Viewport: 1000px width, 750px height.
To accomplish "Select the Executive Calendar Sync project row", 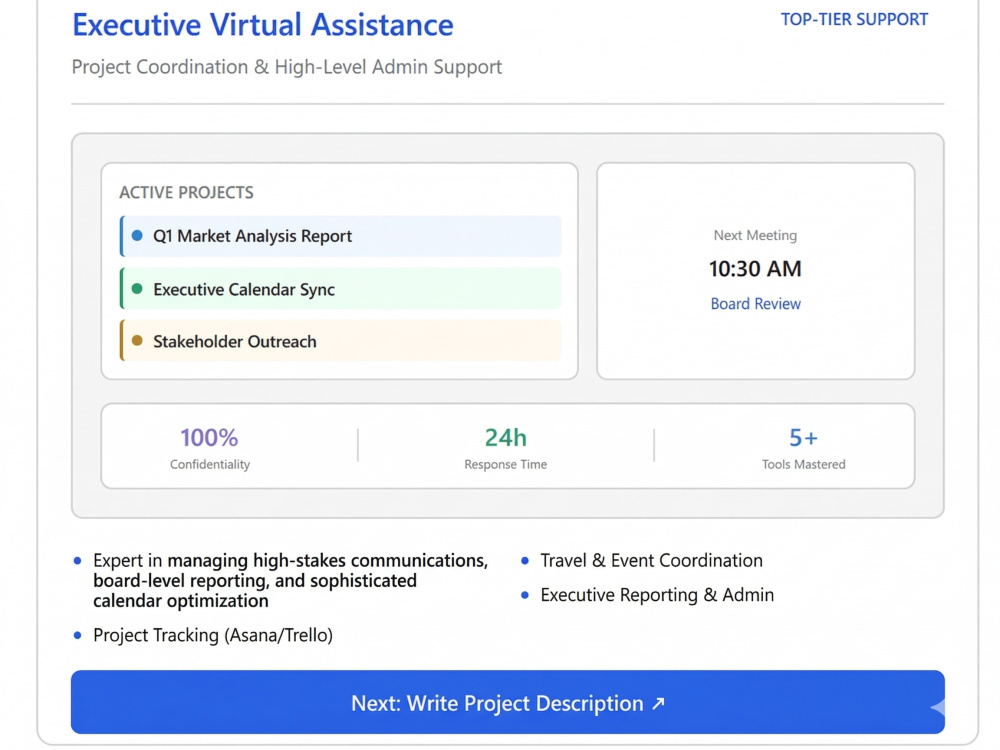I will point(341,289).
